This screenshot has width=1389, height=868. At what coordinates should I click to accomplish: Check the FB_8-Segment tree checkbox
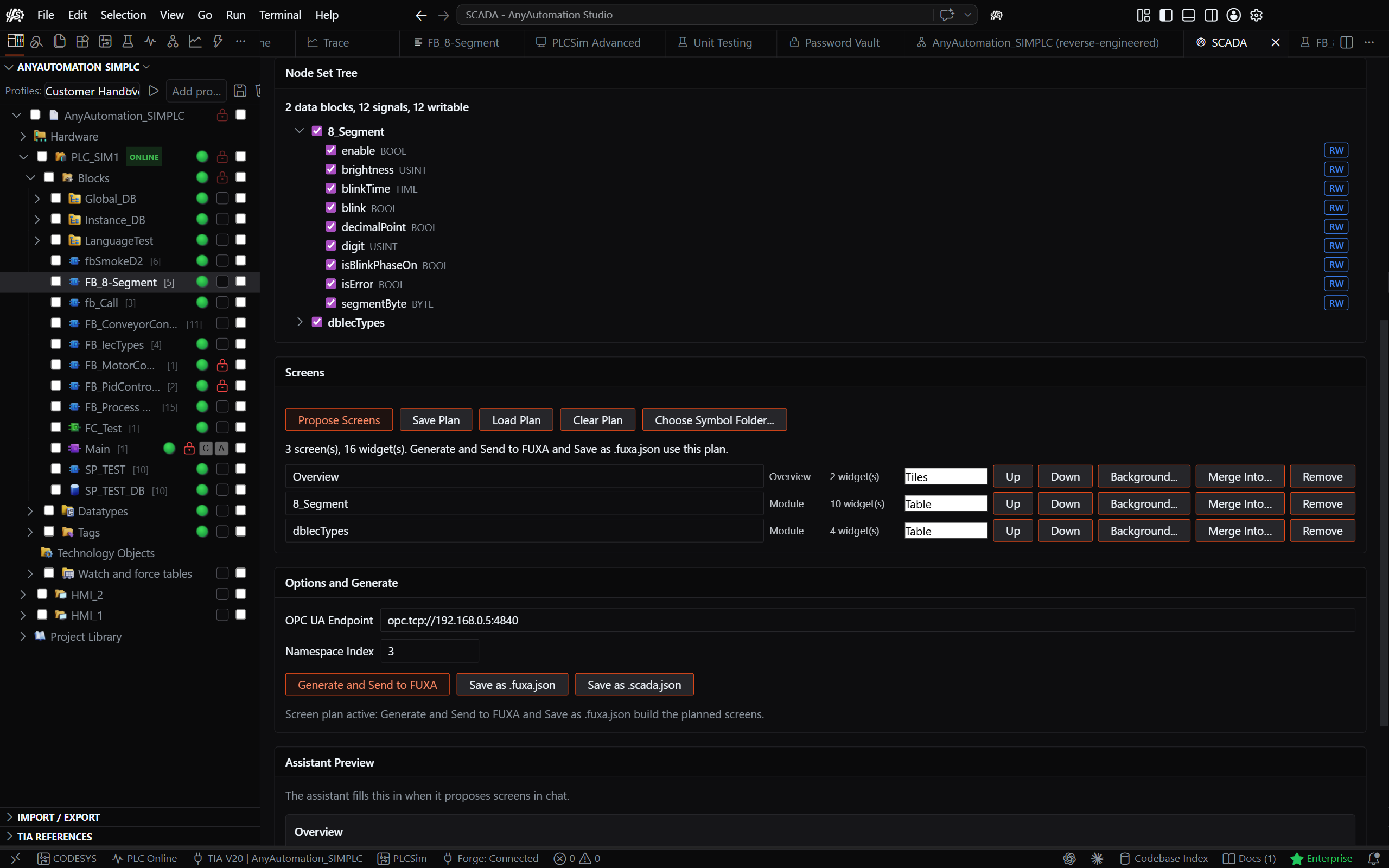pyautogui.click(x=56, y=282)
